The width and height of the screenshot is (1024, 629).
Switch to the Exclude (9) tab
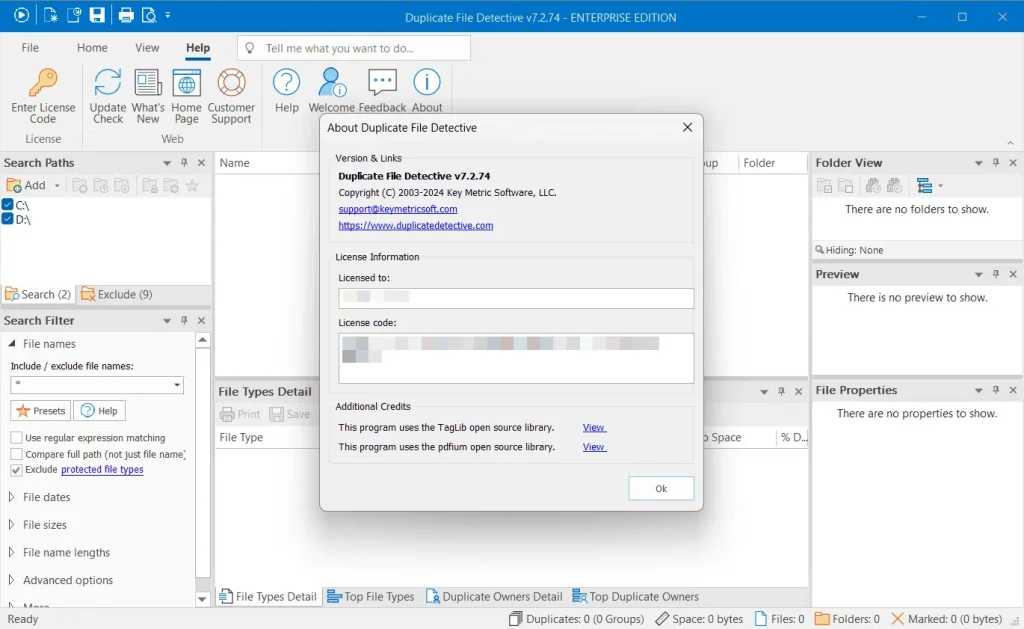[x=117, y=294]
